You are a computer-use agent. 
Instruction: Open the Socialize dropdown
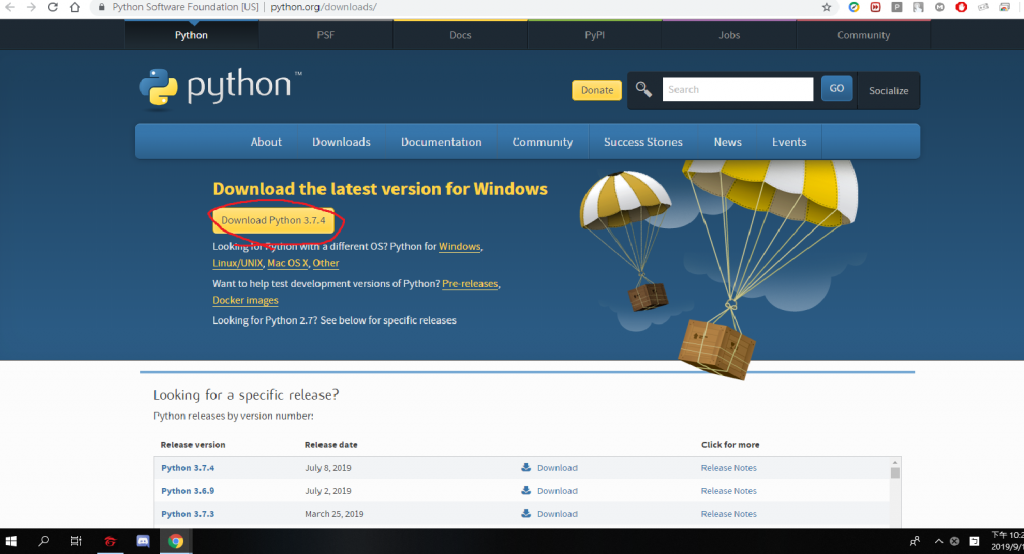[x=888, y=90]
